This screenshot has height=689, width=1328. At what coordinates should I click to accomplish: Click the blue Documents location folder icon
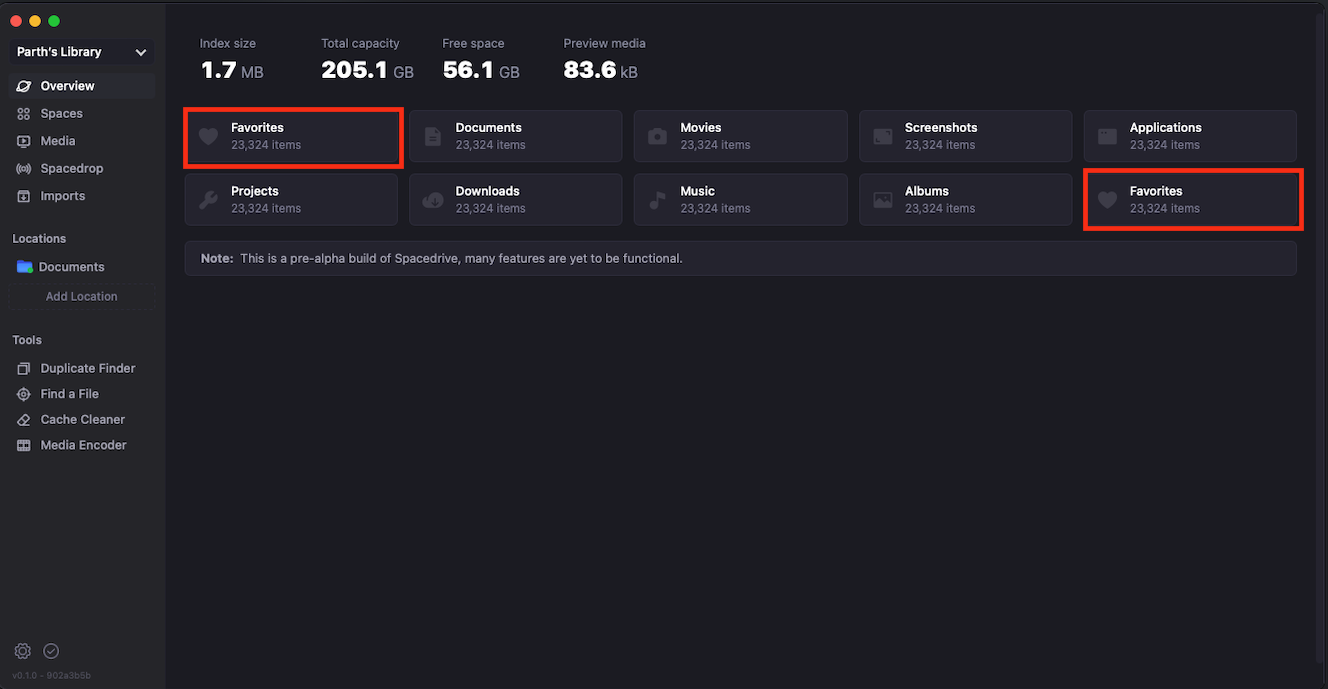coord(23,267)
